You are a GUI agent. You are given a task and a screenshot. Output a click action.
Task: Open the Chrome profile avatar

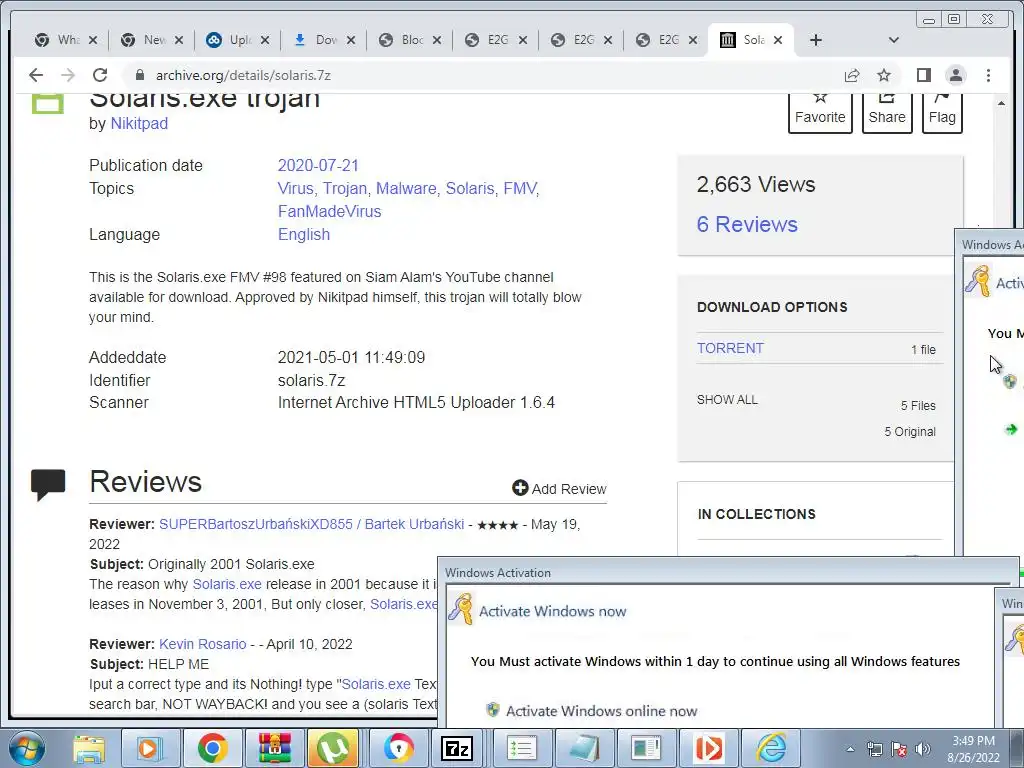[x=956, y=75]
